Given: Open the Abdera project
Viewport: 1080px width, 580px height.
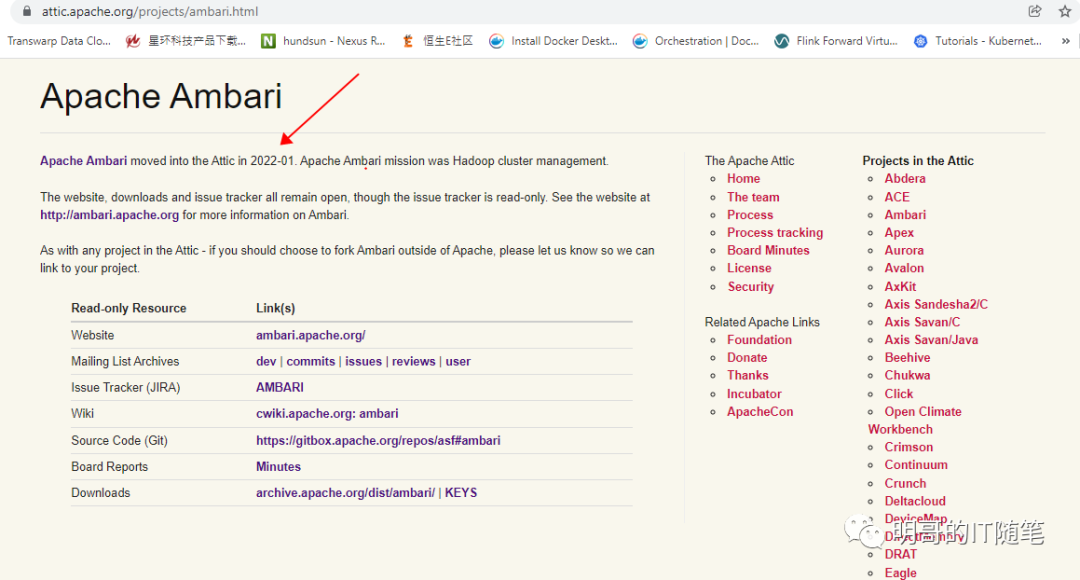Looking at the screenshot, I should point(905,179).
